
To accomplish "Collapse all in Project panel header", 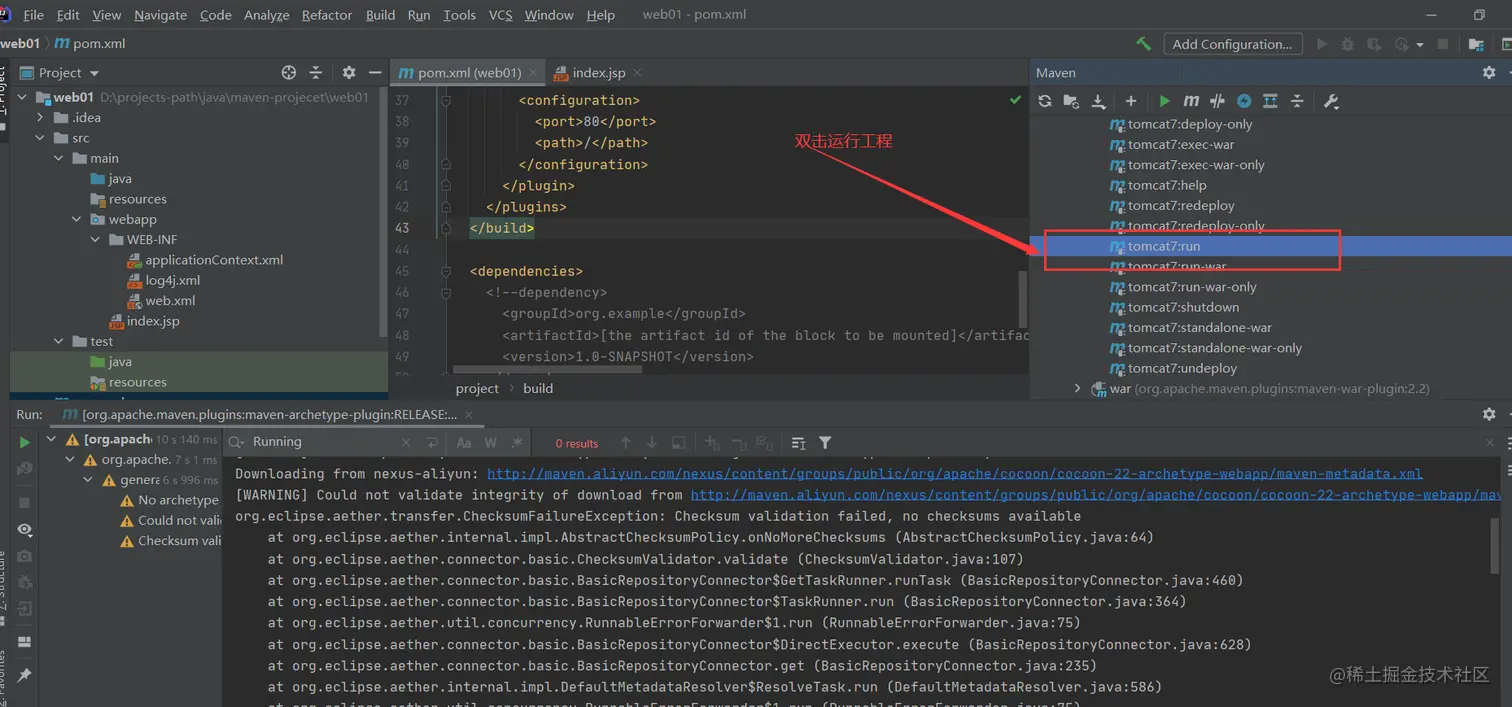I will 316,72.
